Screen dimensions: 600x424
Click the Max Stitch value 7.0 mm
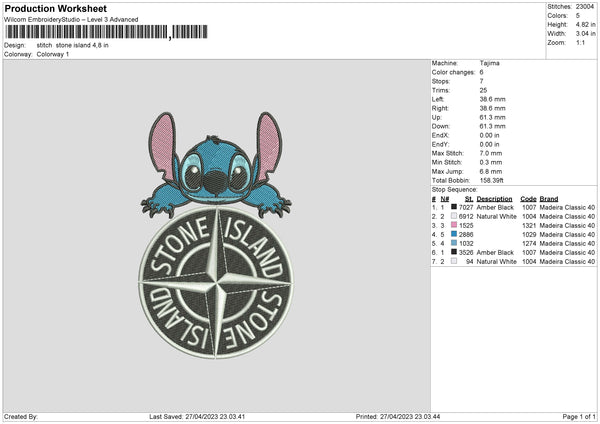tap(491, 153)
